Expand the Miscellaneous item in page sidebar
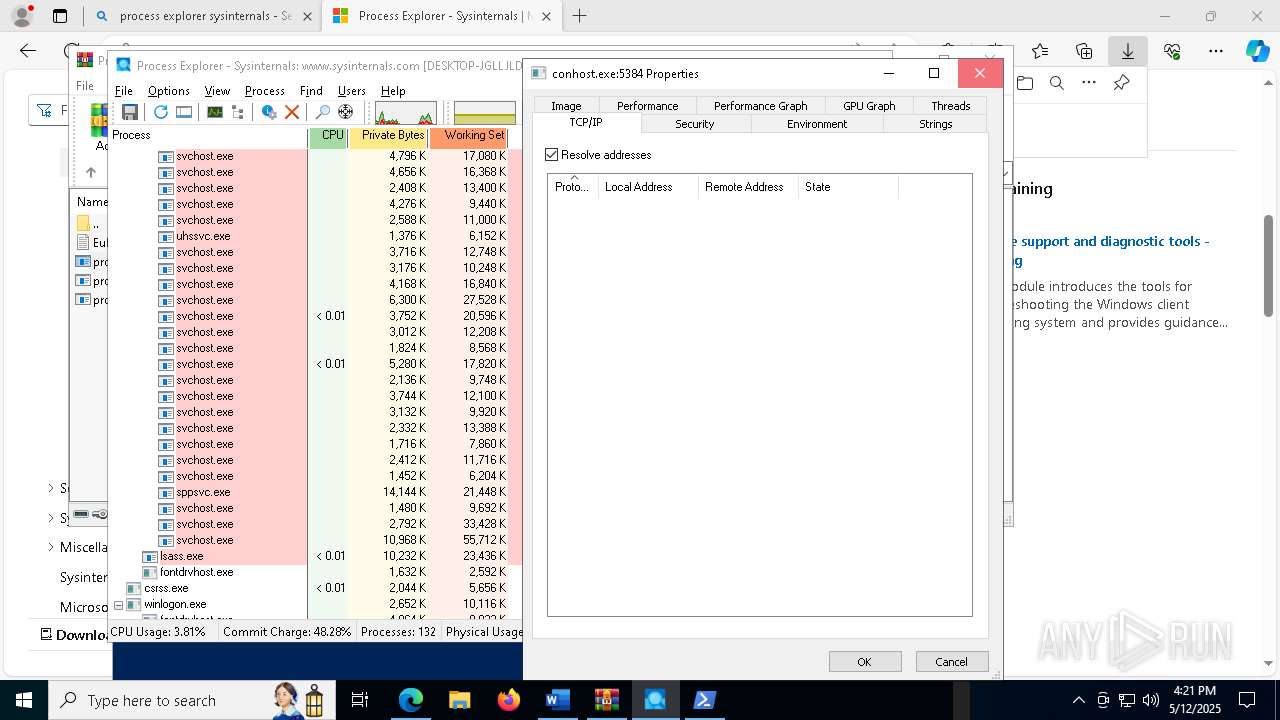 pyautogui.click(x=51, y=547)
